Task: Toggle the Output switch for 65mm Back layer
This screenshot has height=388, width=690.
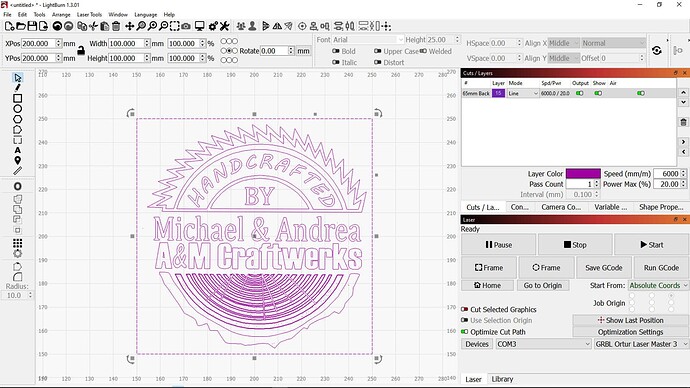Action: (580, 93)
